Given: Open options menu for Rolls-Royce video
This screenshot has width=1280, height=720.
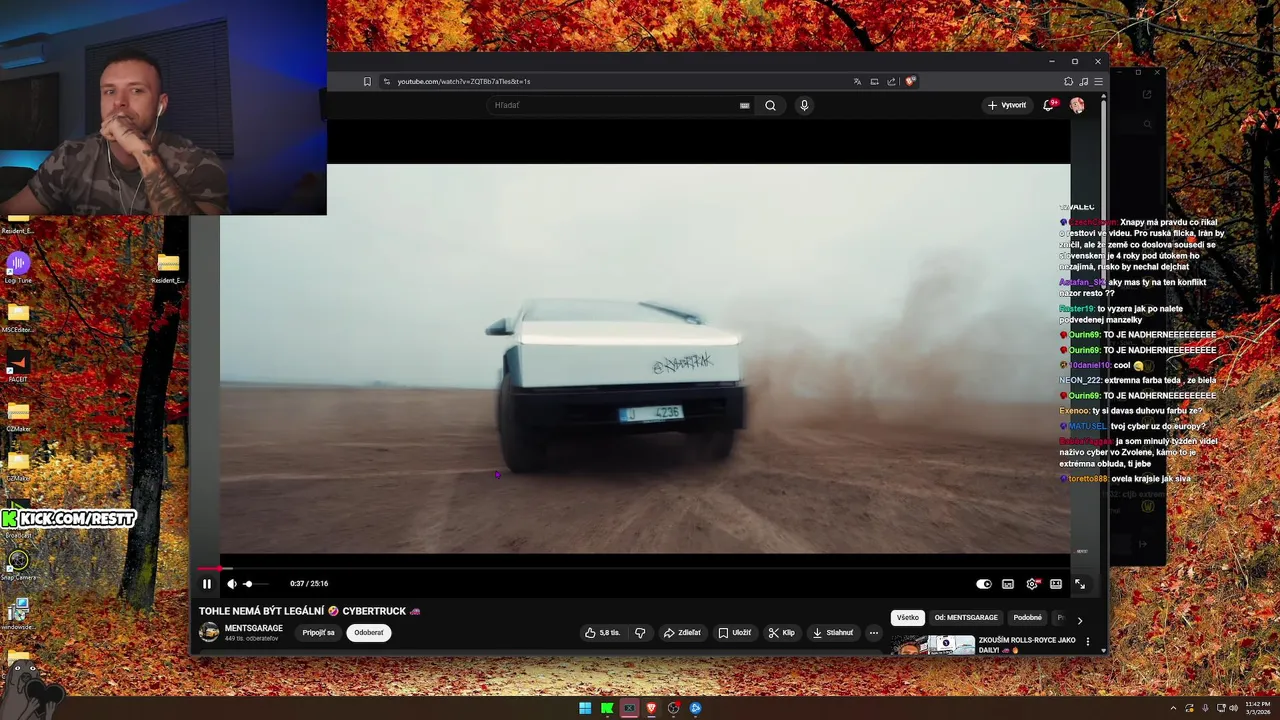Looking at the screenshot, I should pos(1088,641).
